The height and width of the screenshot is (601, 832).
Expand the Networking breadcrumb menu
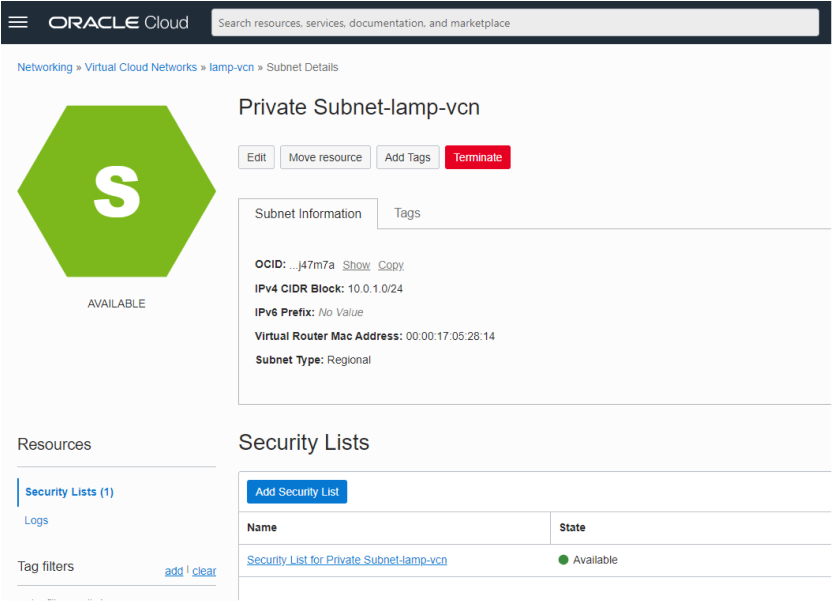click(x=44, y=67)
